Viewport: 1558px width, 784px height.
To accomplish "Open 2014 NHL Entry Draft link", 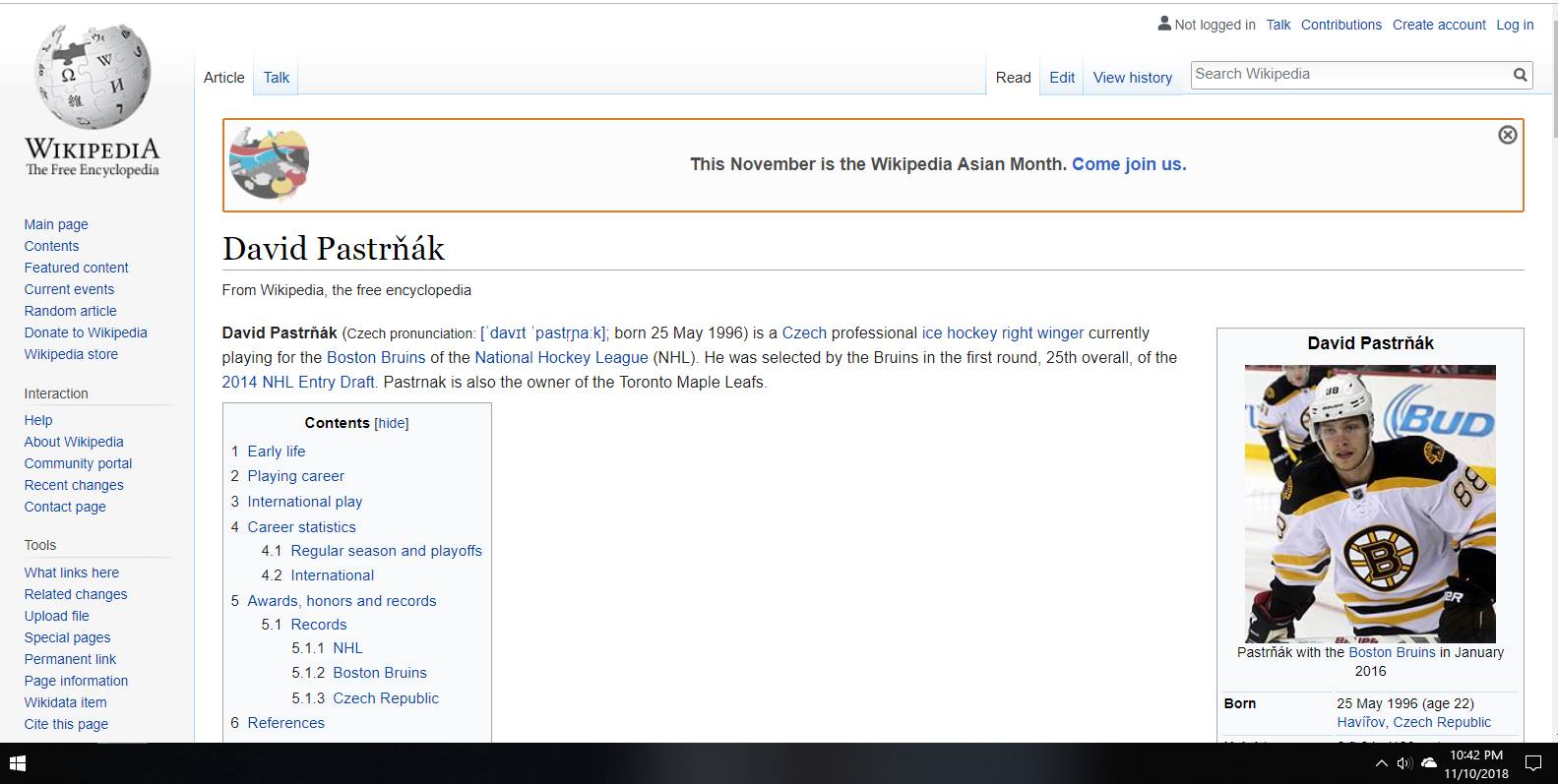I will coord(300,383).
